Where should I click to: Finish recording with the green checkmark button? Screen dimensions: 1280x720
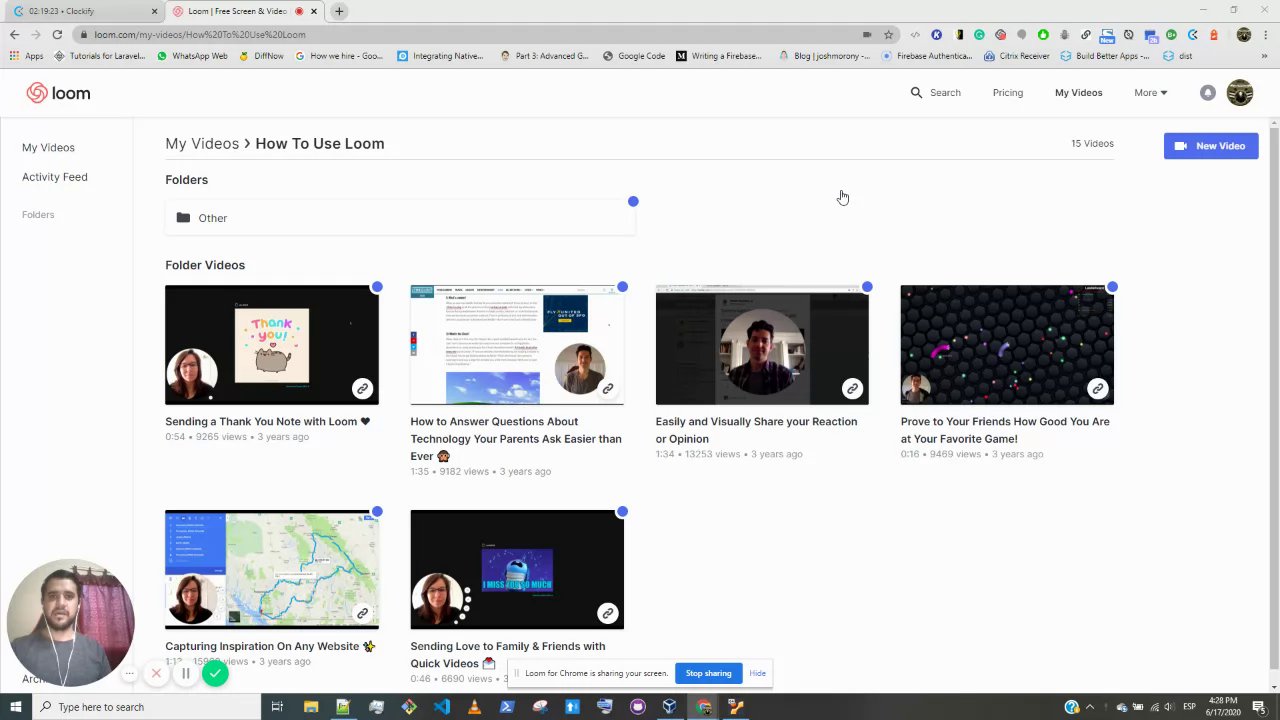coord(215,674)
